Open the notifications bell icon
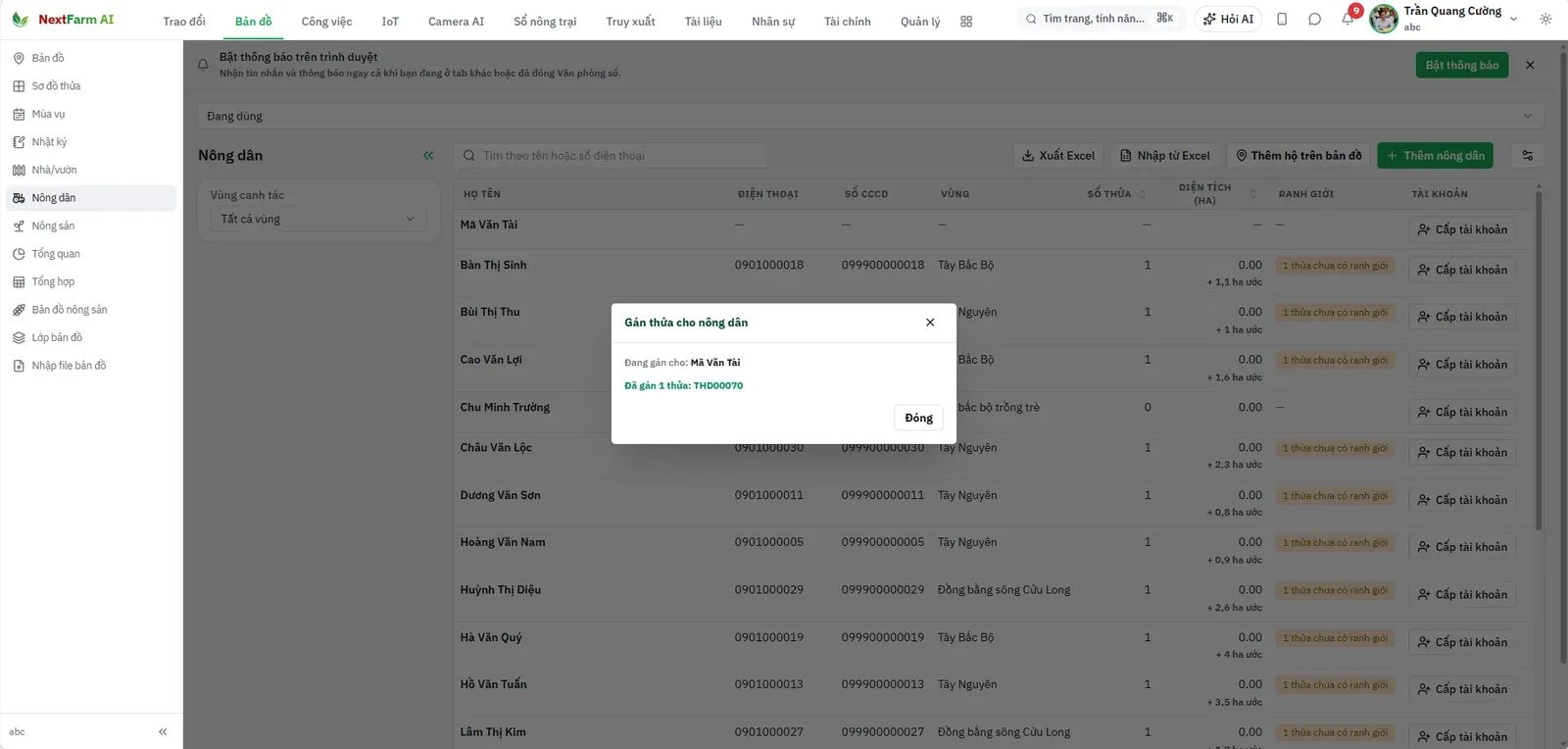The width and height of the screenshot is (1568, 749). coord(1347,19)
